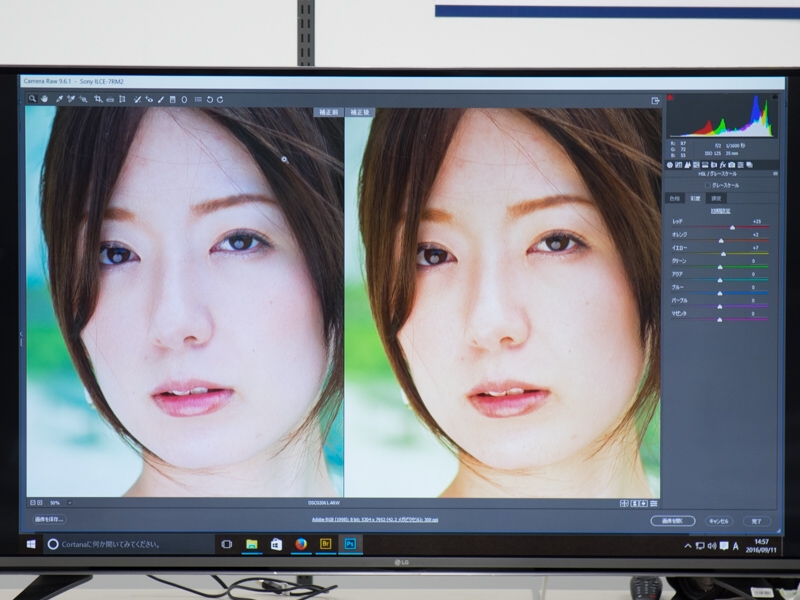Open the Camera Calibration panel icon

pos(732,165)
